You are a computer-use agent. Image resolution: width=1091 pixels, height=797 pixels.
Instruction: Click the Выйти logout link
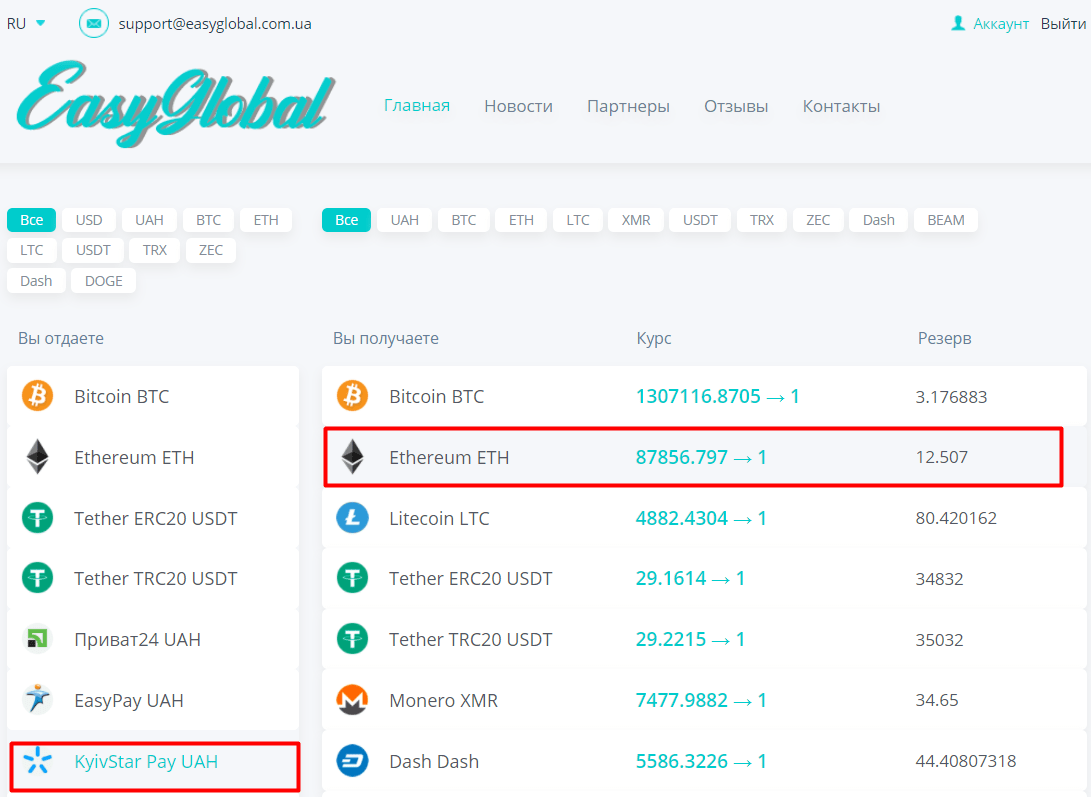tap(1063, 23)
